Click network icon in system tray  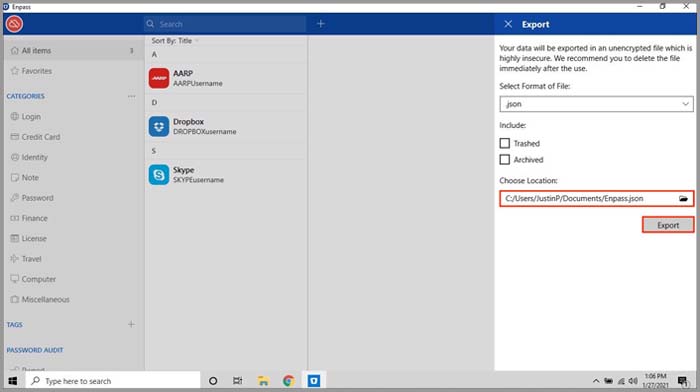tap(621, 381)
